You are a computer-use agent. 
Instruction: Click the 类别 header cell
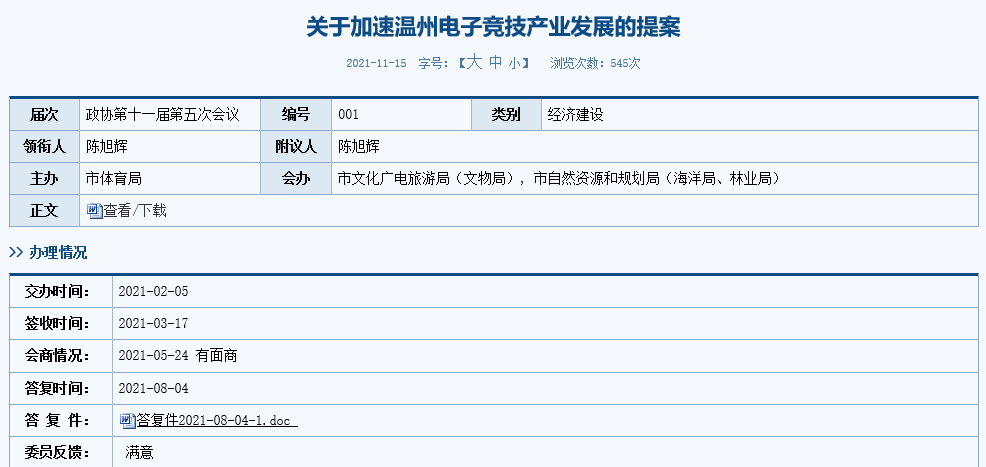(506, 114)
